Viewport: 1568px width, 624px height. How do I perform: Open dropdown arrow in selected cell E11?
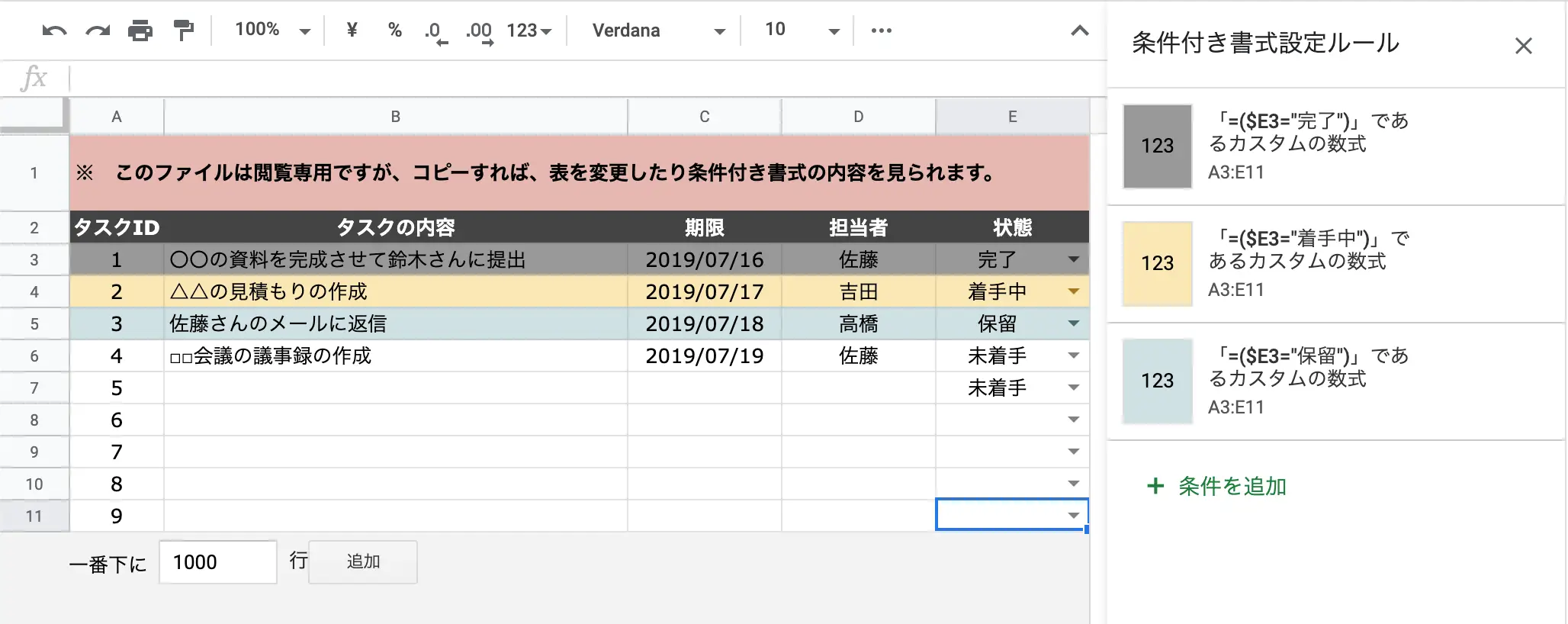click(1074, 516)
